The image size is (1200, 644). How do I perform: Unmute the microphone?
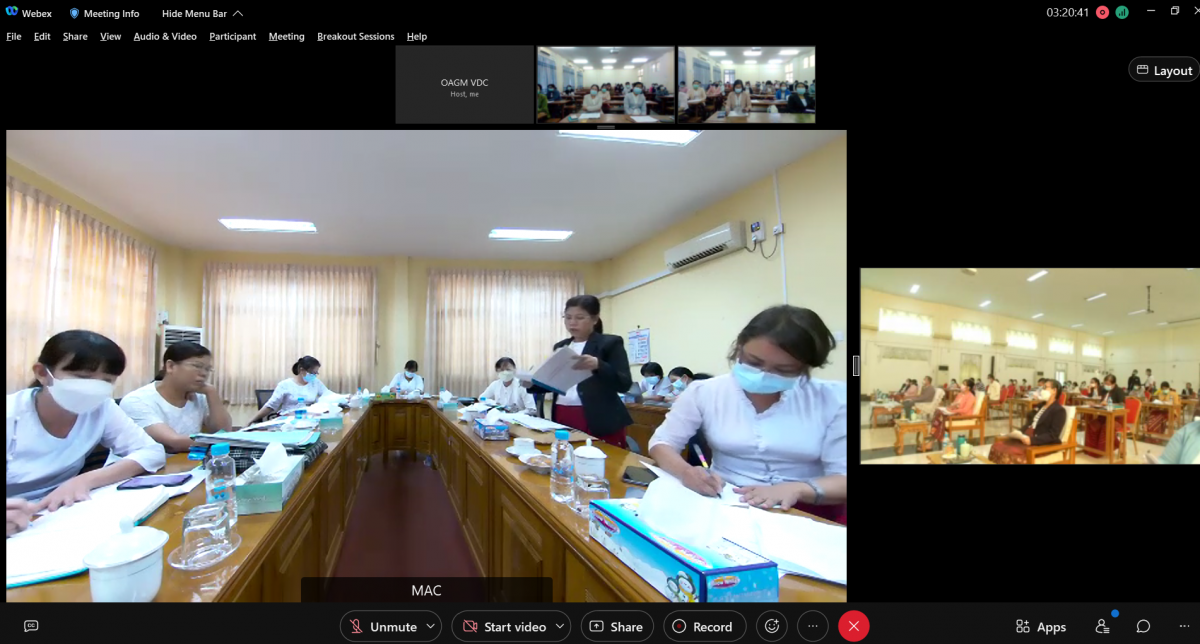click(382, 626)
